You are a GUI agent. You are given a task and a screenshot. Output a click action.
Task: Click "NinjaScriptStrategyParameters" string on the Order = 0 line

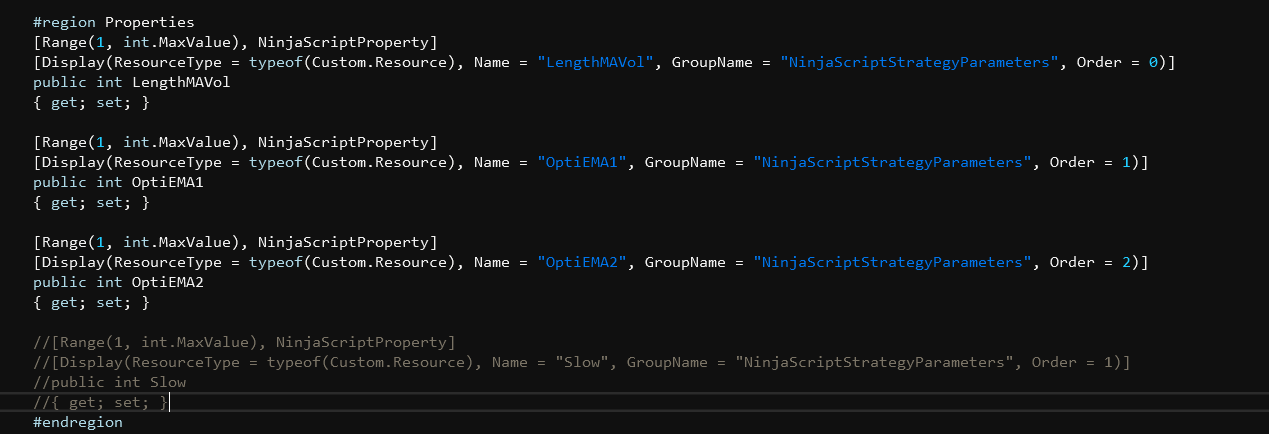pos(919,62)
